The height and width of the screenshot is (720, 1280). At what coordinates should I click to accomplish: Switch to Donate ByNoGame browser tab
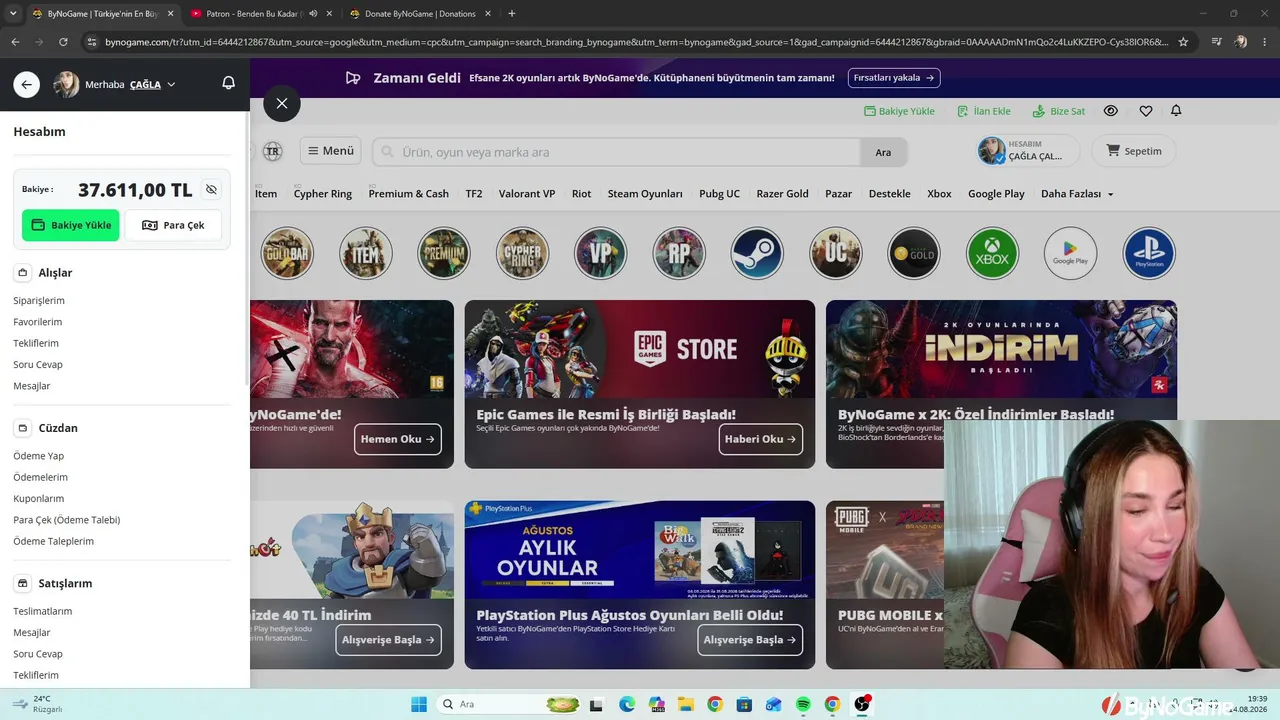tap(420, 14)
